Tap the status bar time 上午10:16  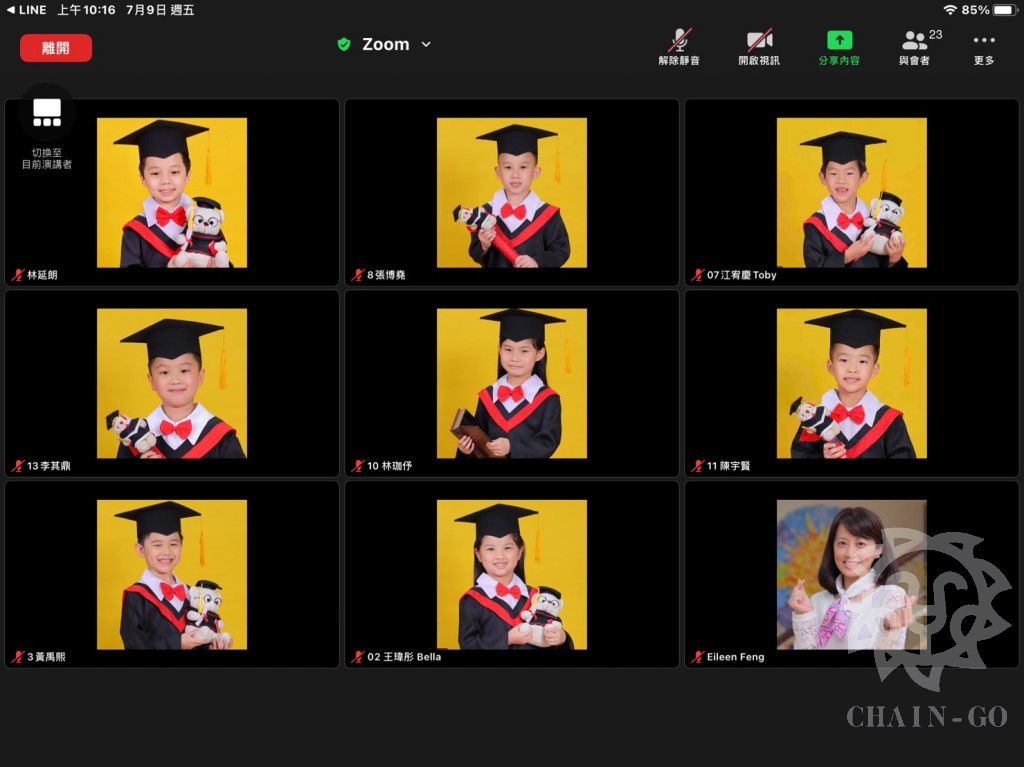pos(86,10)
